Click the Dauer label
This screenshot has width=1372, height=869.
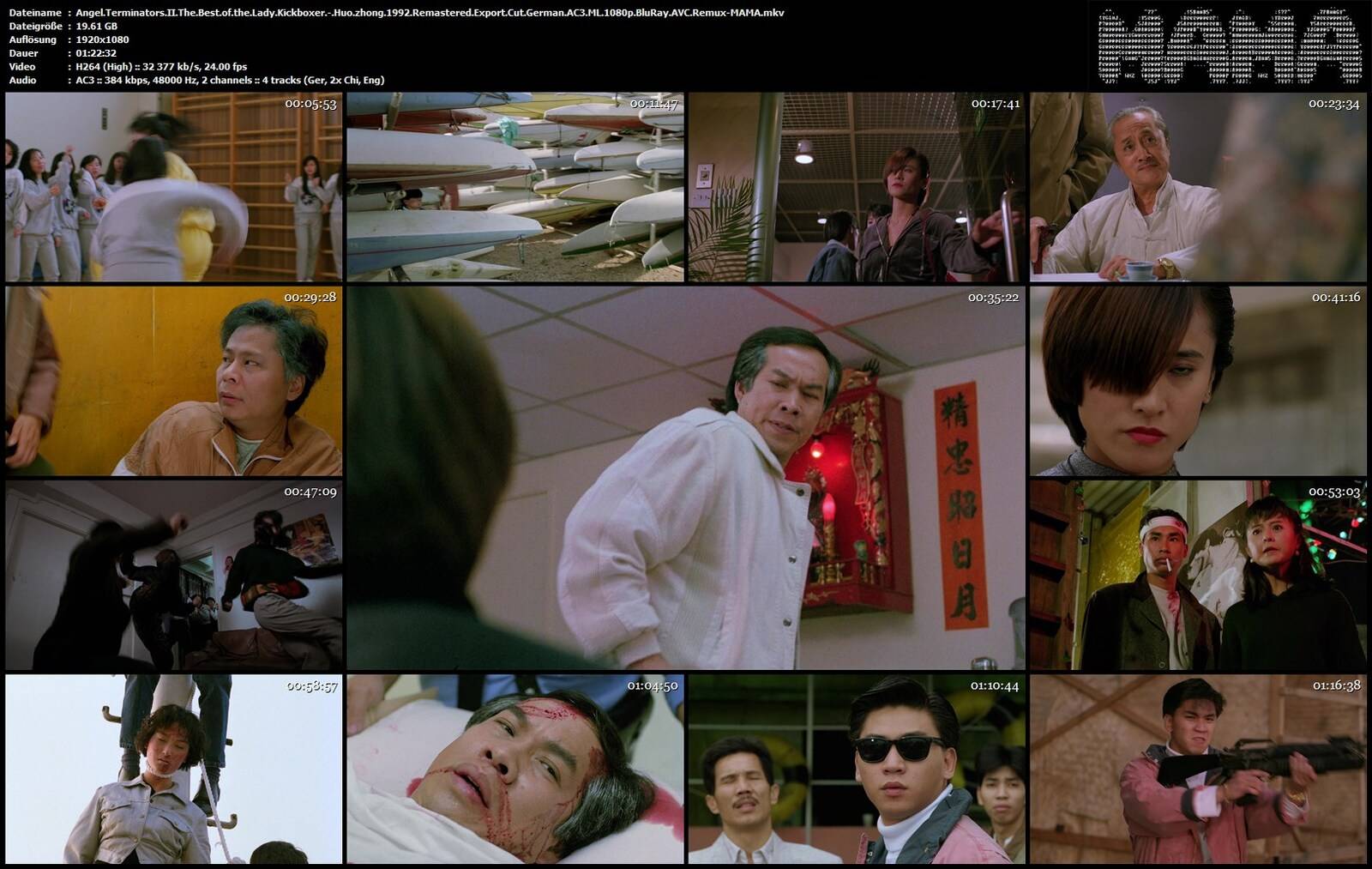(x=23, y=53)
